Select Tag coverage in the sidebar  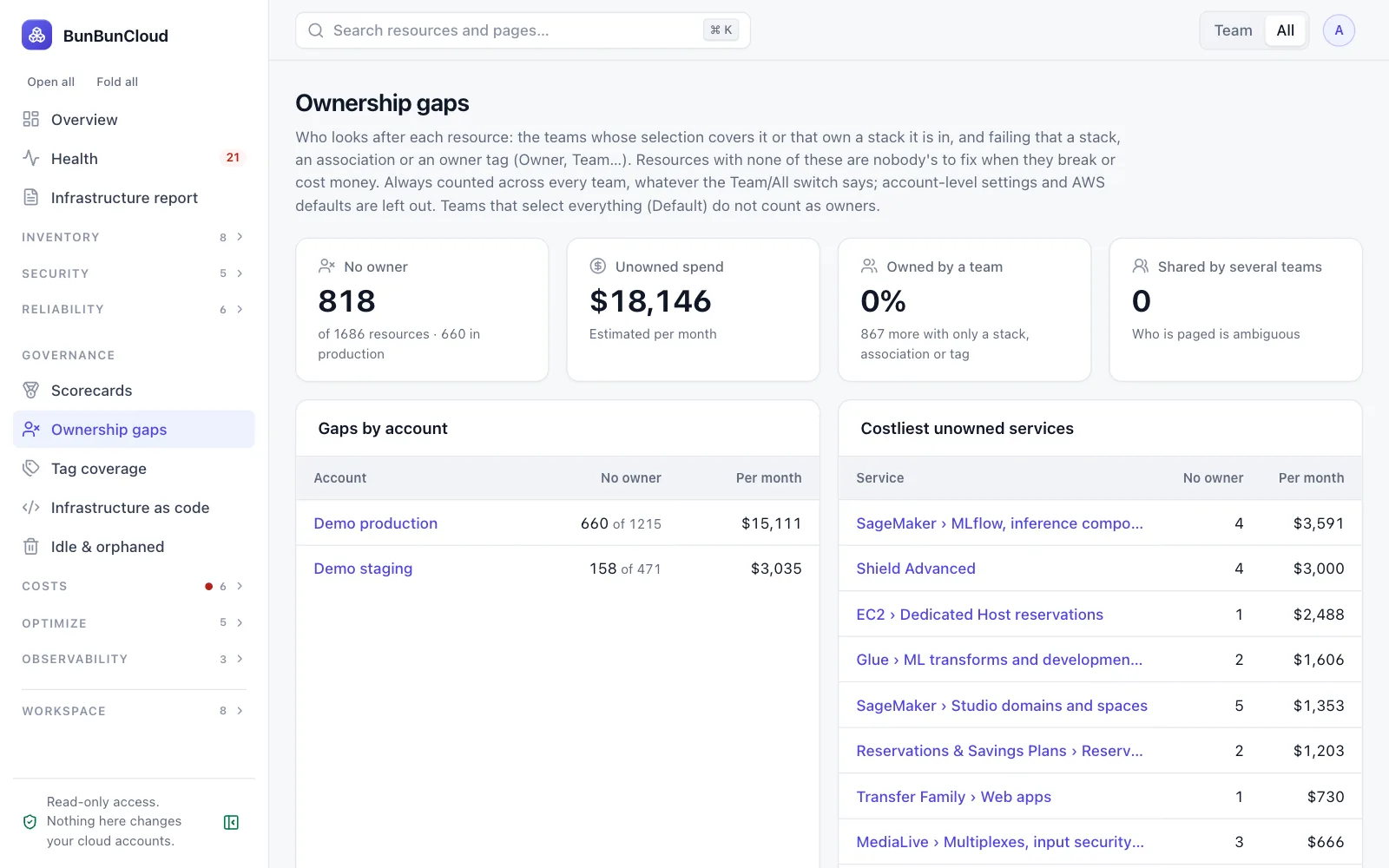[x=134, y=468]
